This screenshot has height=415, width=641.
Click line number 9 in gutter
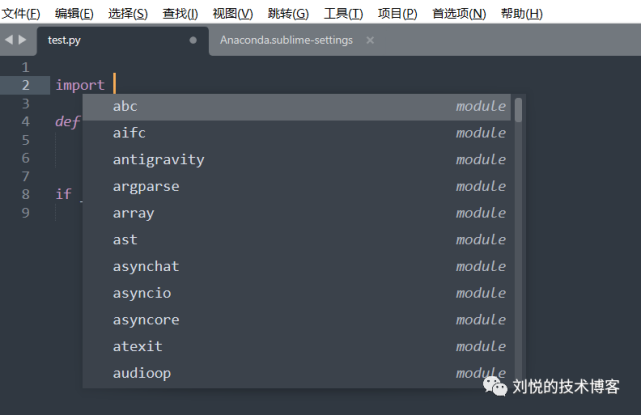click(25, 213)
